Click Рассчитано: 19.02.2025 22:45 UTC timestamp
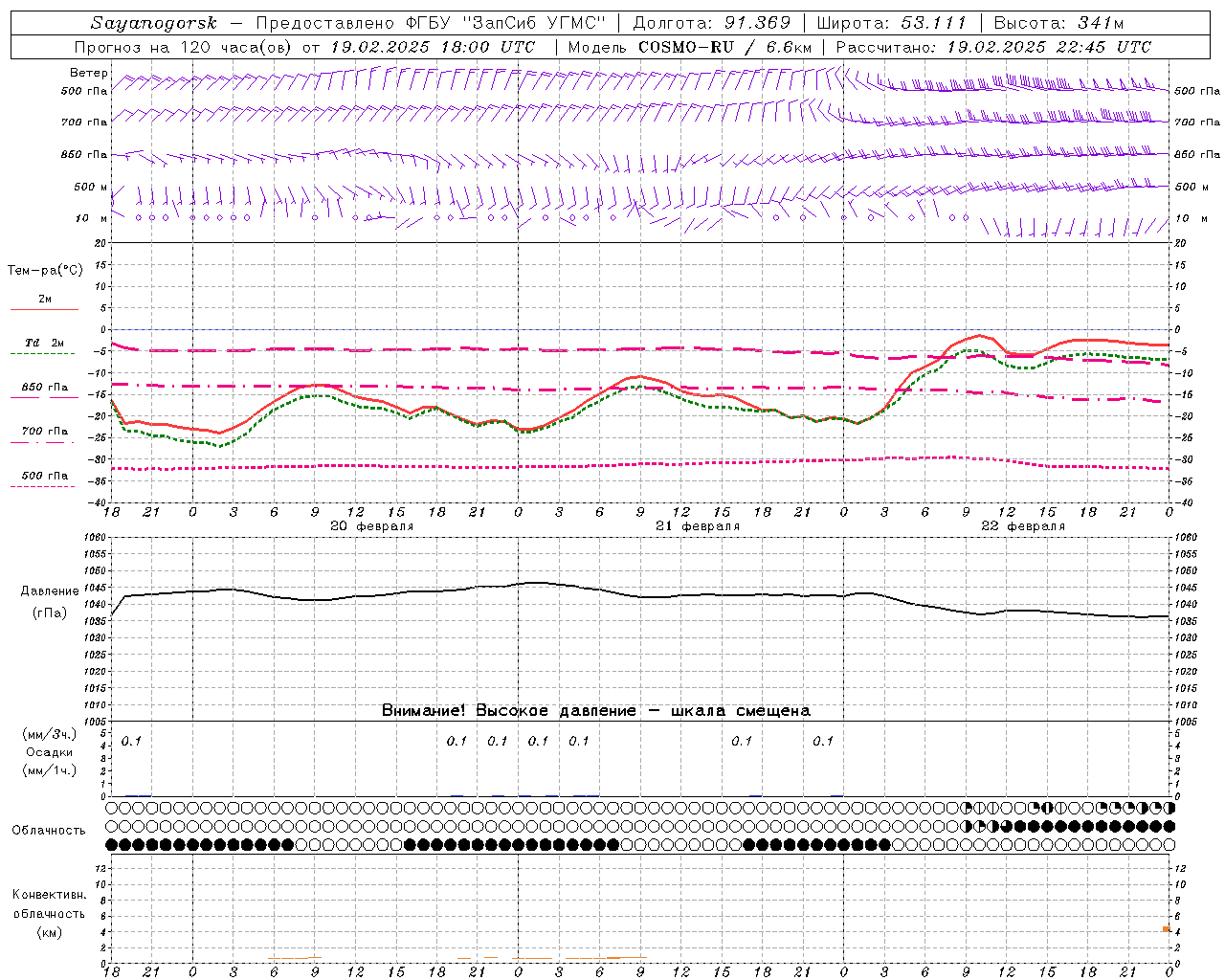The image size is (1225, 980). click(x=993, y=47)
